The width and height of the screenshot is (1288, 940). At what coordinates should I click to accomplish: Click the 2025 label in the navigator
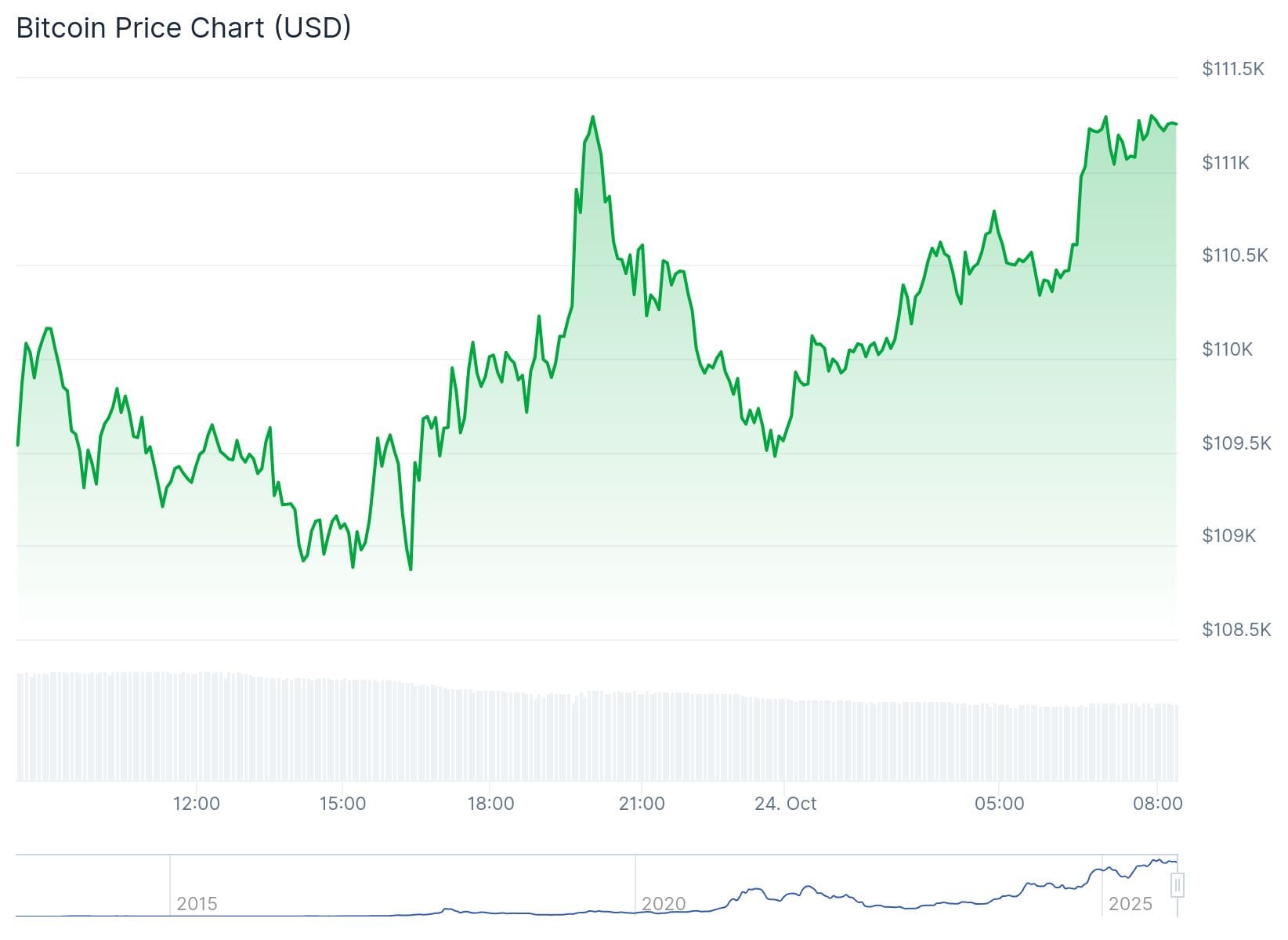1131,904
